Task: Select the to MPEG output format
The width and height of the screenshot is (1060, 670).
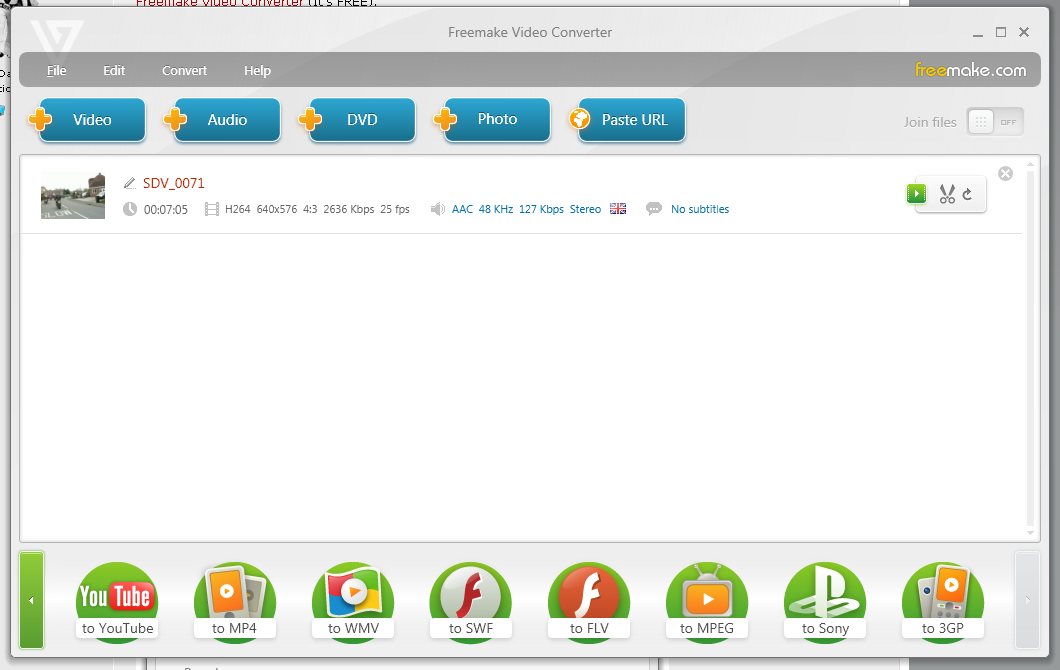Action: coord(706,601)
